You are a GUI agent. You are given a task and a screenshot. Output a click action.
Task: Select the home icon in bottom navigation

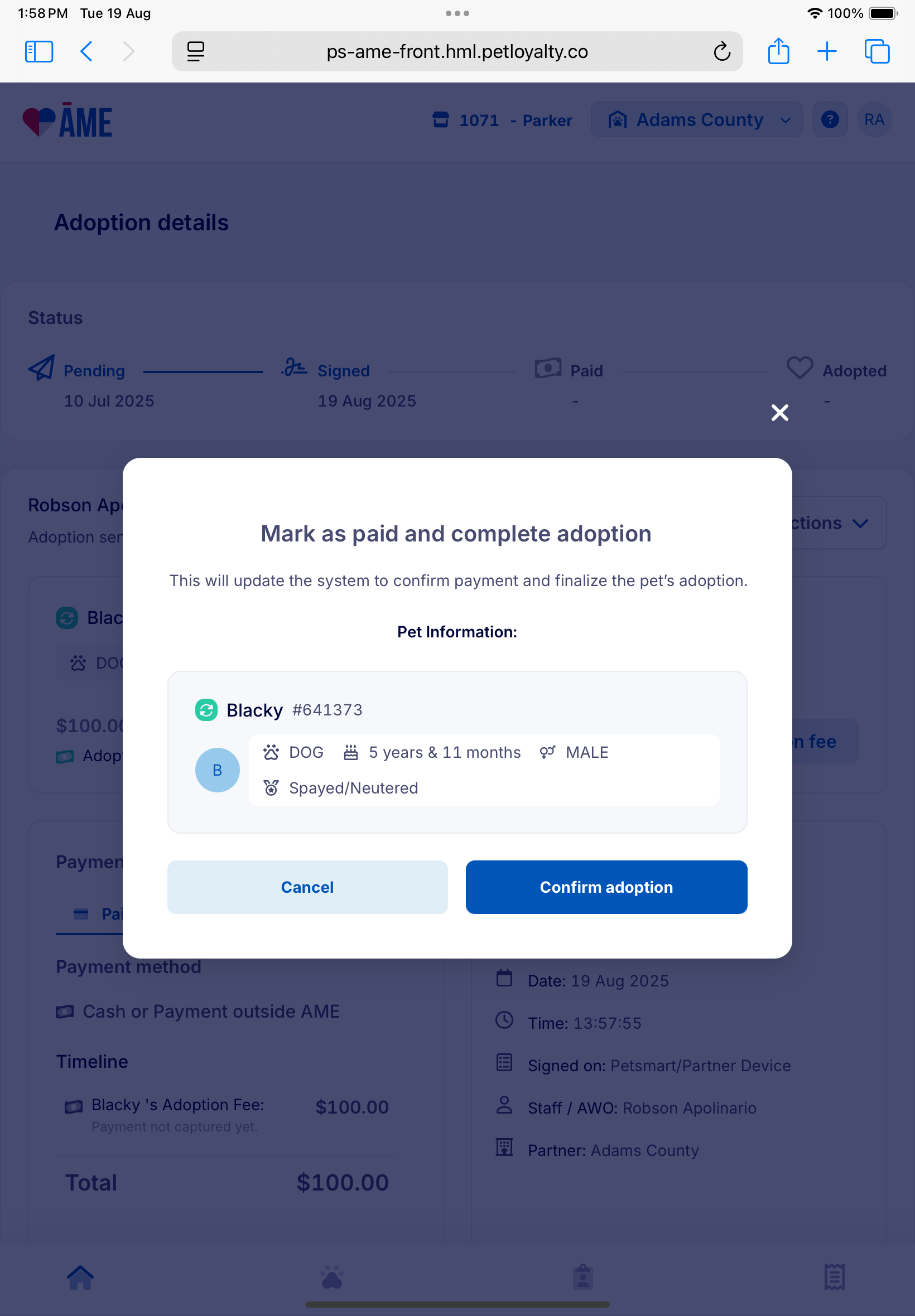point(81,1276)
